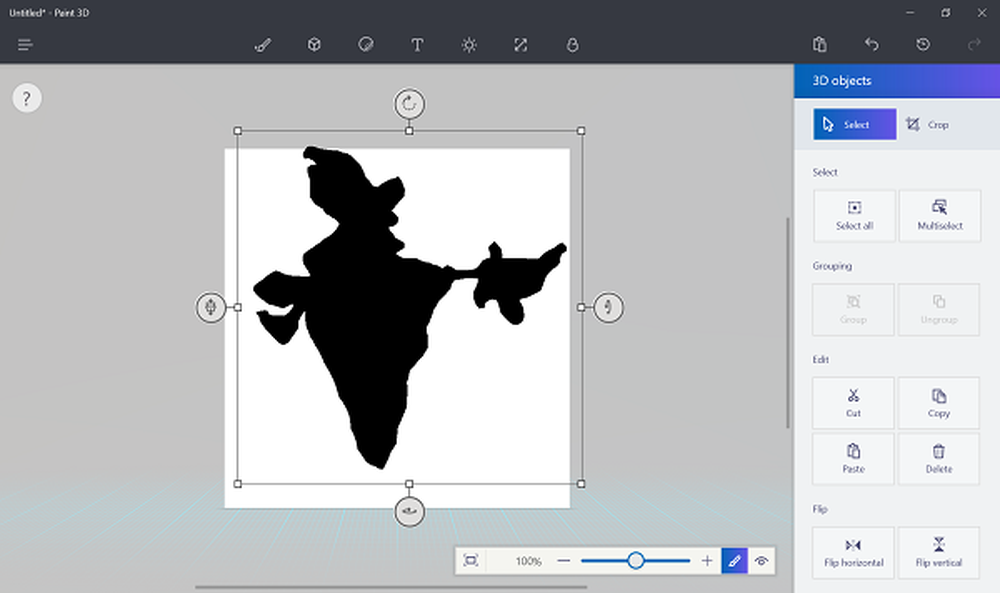Zoom in with the plus button

pos(707,560)
